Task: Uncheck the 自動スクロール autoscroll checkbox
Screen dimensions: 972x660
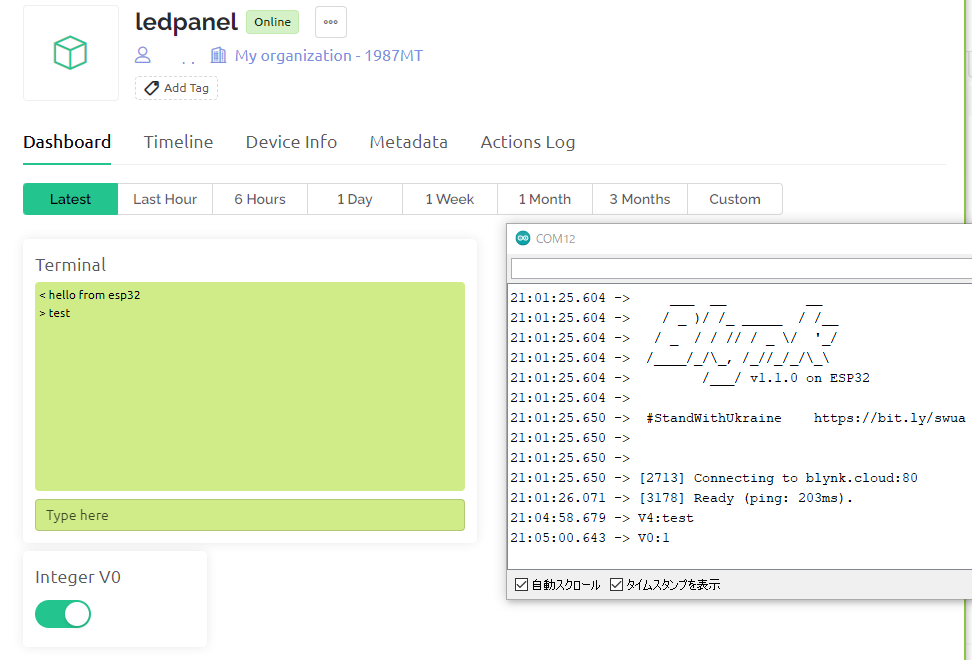Action: click(x=522, y=584)
